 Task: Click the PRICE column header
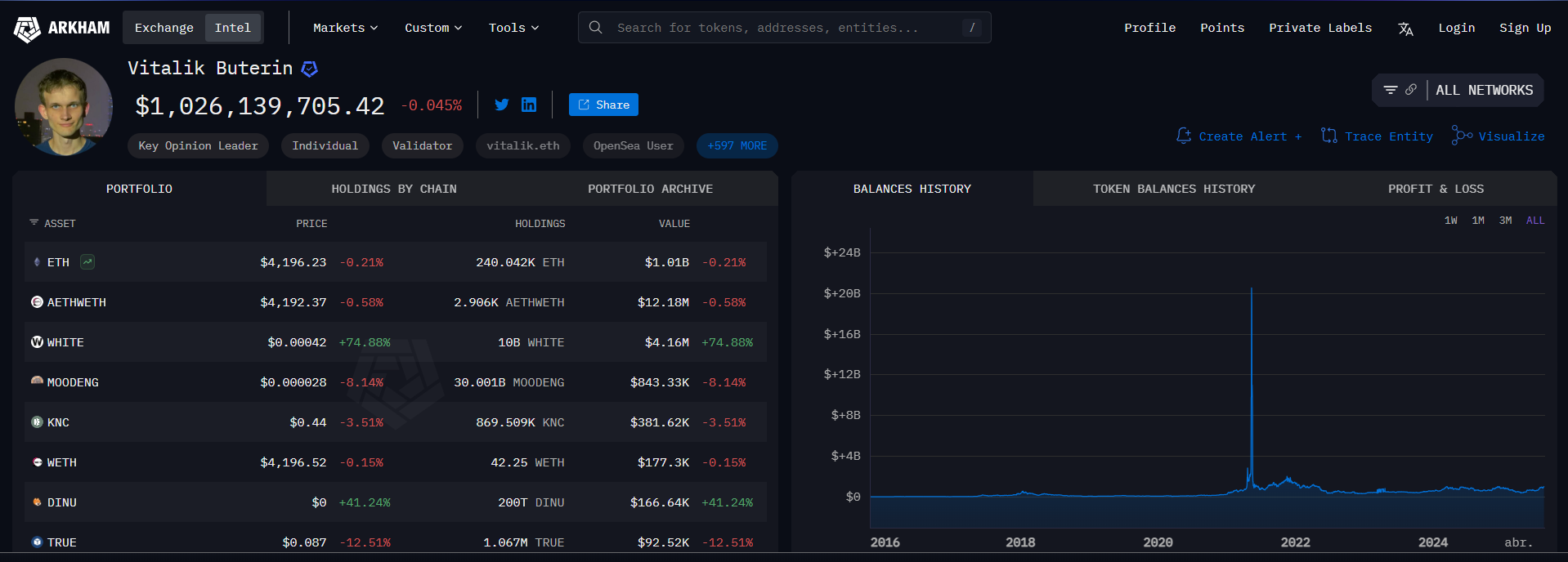click(x=311, y=223)
